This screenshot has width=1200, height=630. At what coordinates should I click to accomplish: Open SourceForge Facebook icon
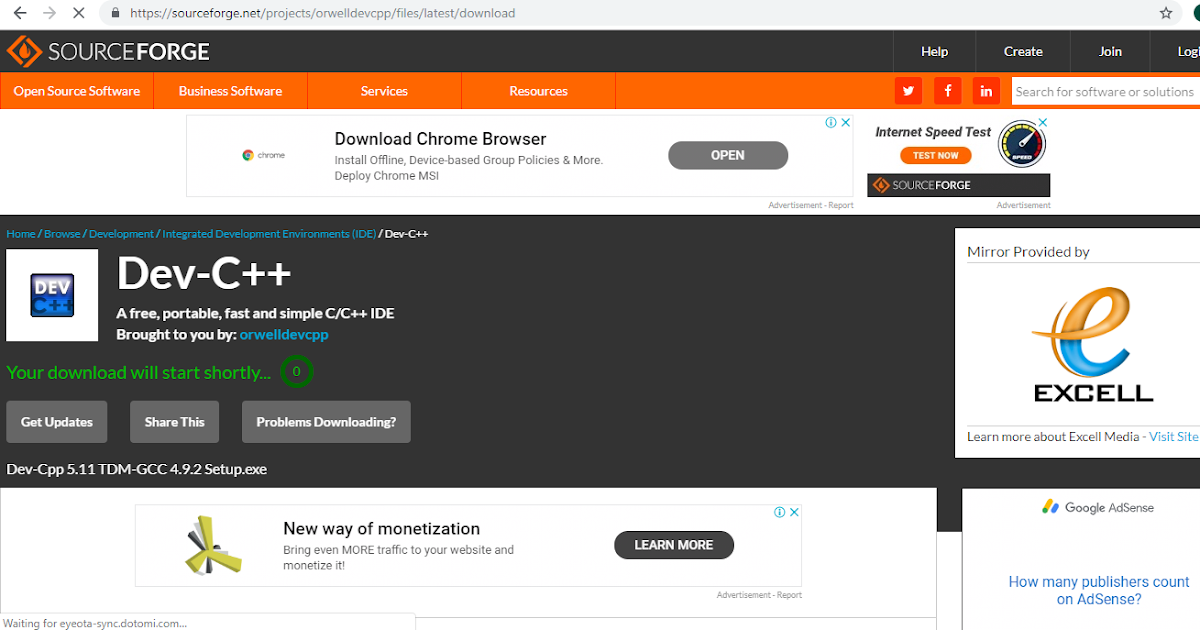point(947,91)
